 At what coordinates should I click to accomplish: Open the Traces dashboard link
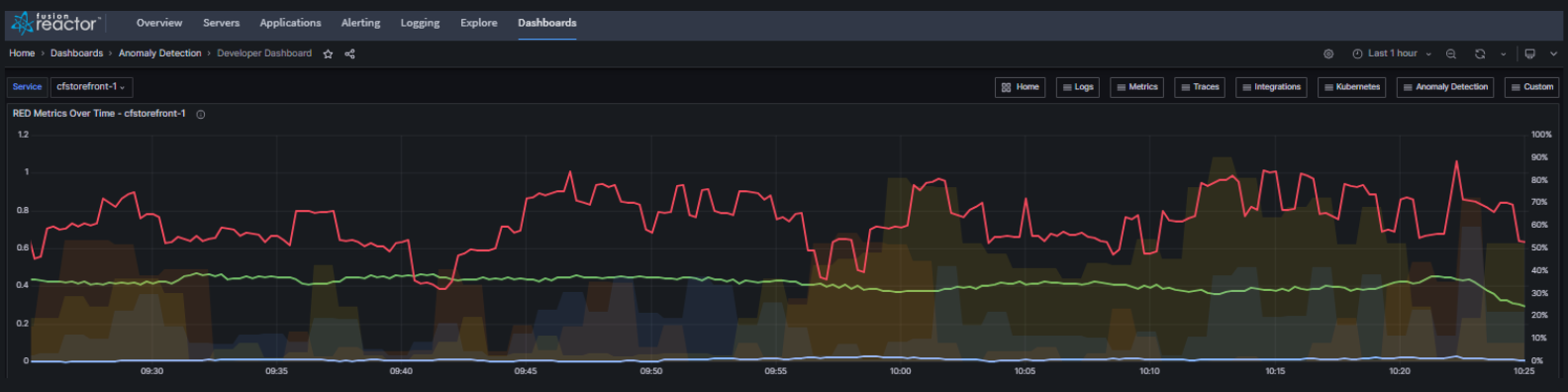(x=1200, y=87)
